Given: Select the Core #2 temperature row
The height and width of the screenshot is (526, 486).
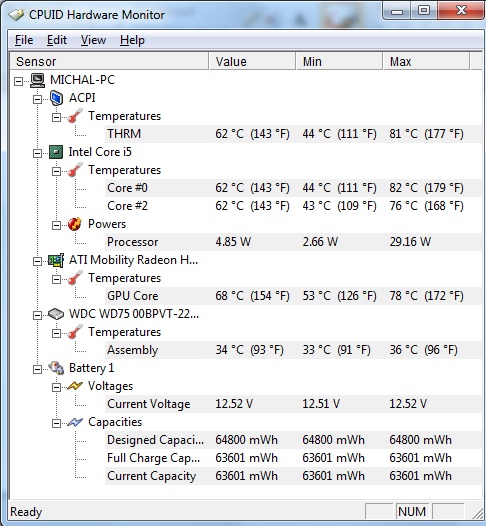Looking at the screenshot, I should (293, 206).
